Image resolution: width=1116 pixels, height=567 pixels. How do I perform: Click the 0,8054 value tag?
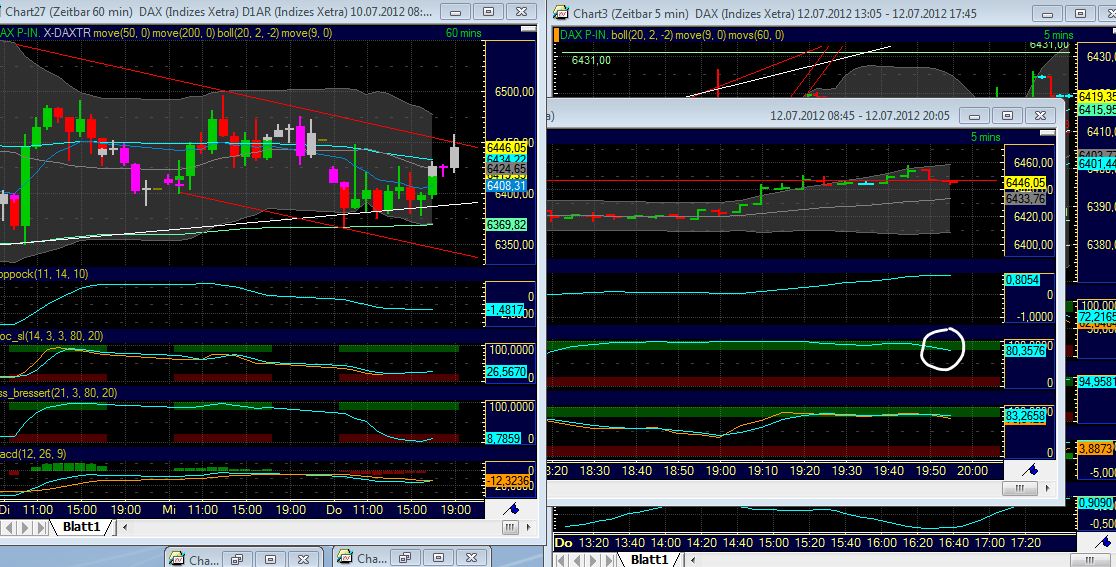point(1022,280)
